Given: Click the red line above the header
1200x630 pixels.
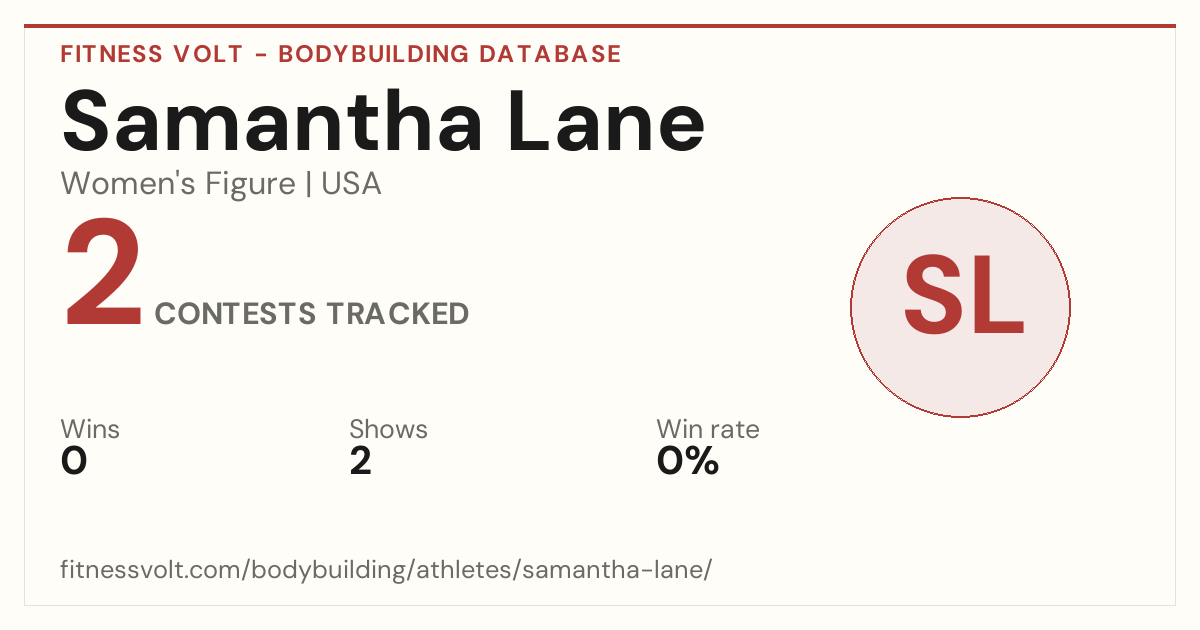Looking at the screenshot, I should (x=600, y=26).
